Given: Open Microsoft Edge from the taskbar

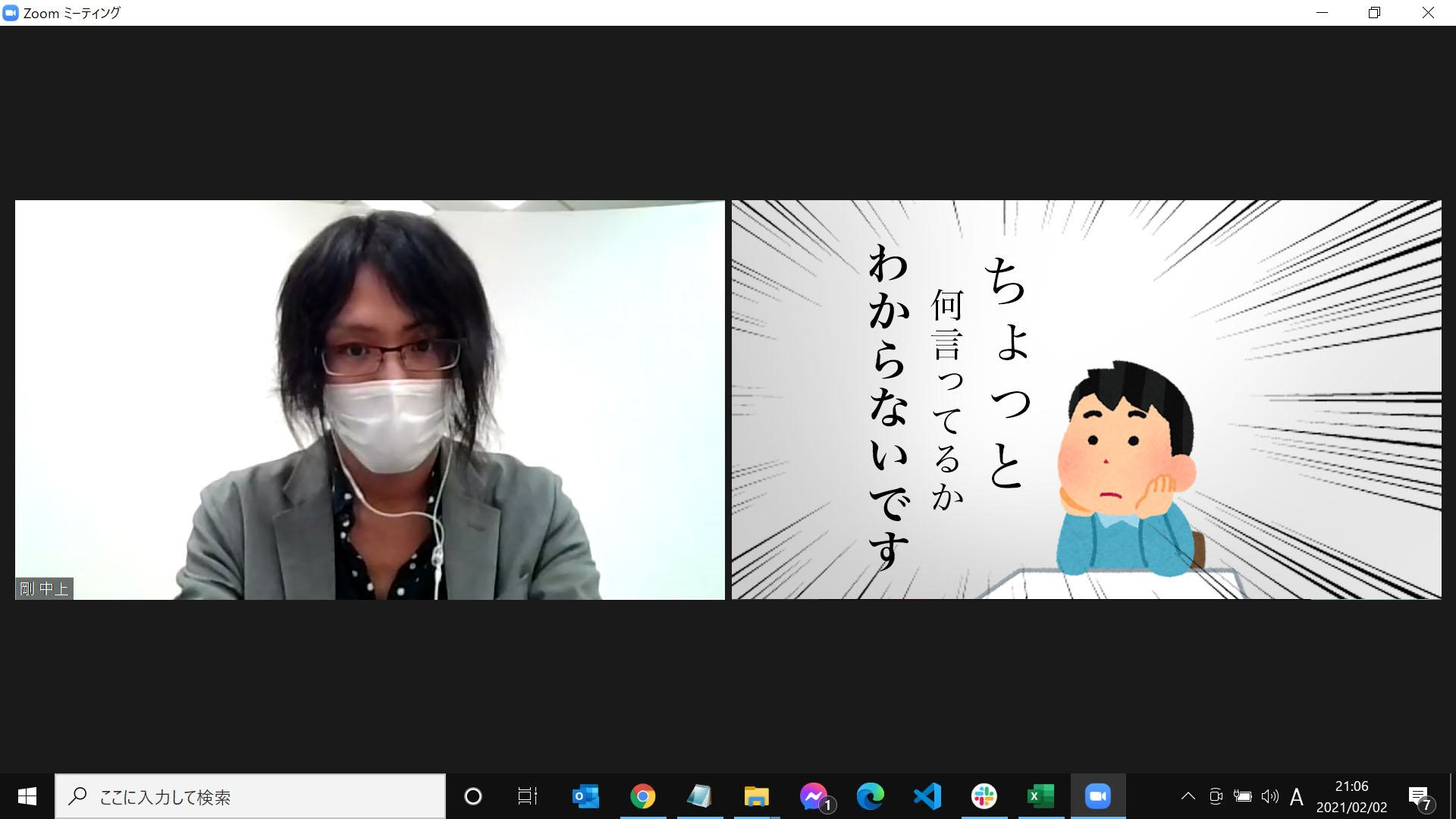Looking at the screenshot, I should click(x=870, y=796).
